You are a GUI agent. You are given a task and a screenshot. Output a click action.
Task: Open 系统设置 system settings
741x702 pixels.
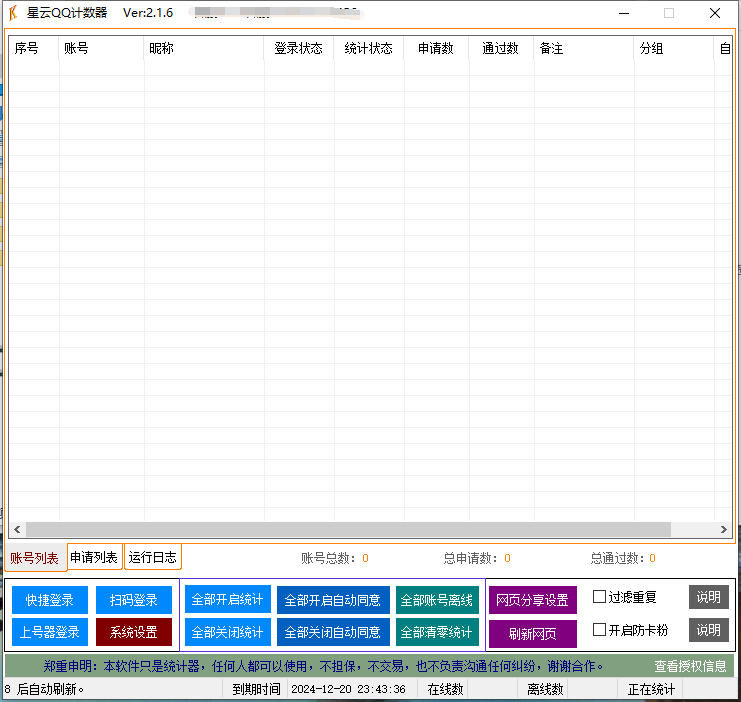pos(134,632)
